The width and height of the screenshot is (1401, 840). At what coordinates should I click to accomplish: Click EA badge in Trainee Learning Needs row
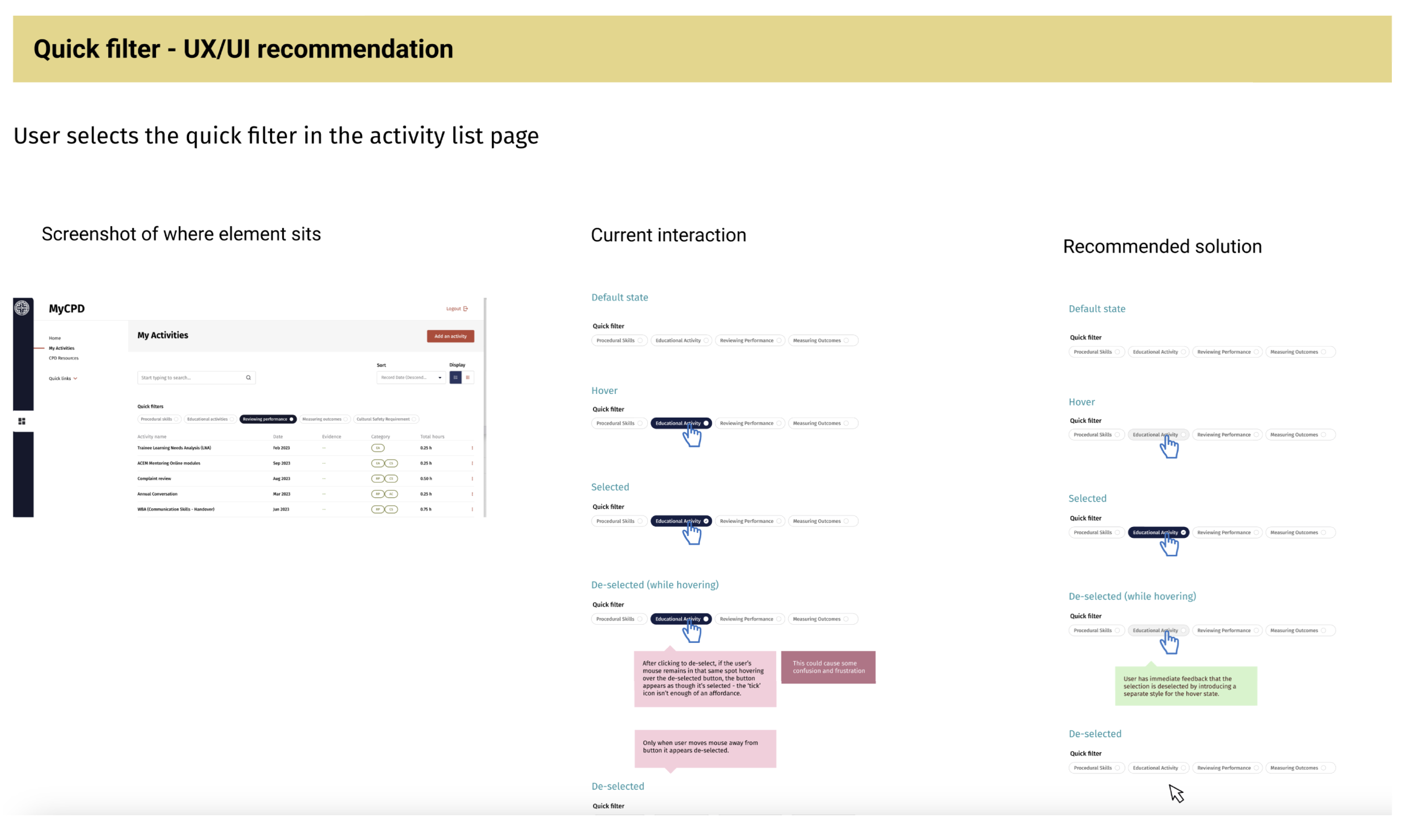(378, 448)
